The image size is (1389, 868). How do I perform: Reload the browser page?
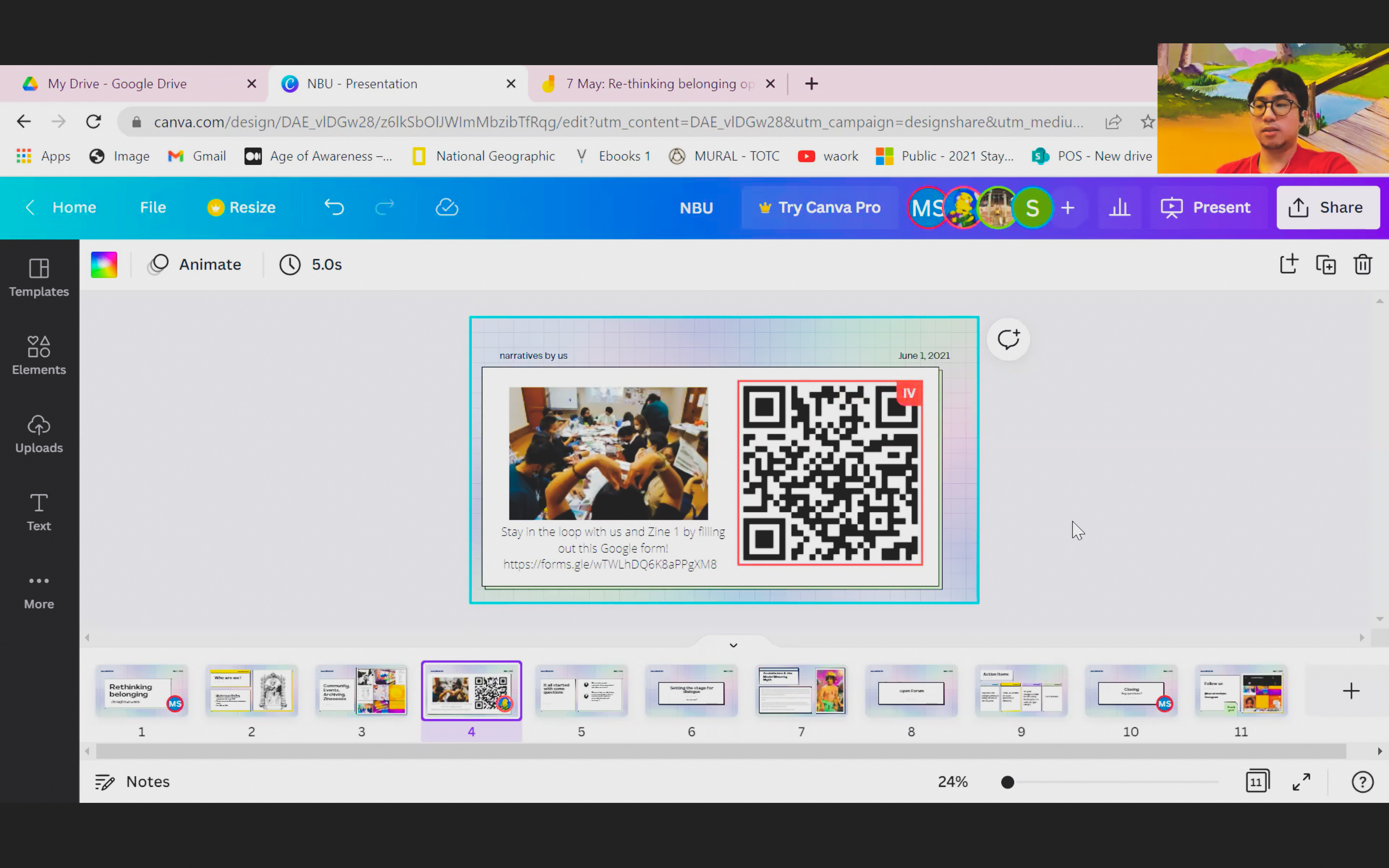93,122
